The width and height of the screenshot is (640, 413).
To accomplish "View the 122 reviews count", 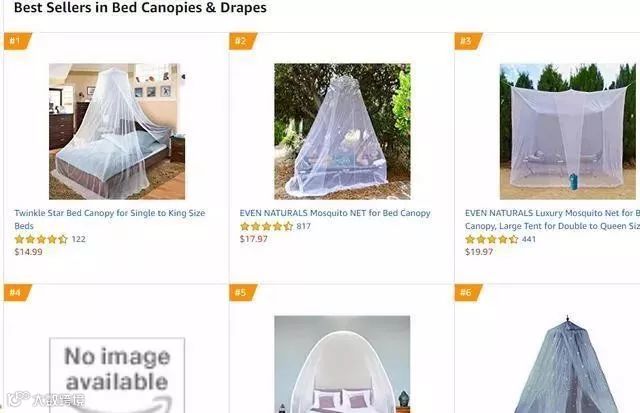I will [79, 239].
